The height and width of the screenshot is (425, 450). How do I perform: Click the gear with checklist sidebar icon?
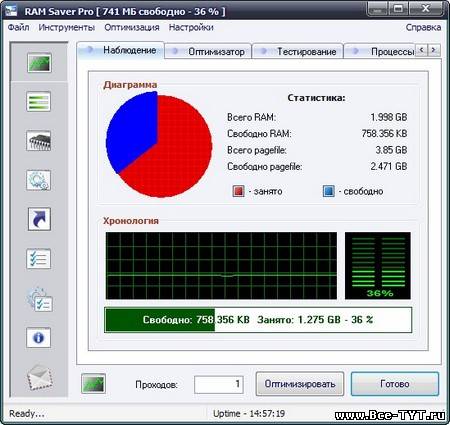click(40, 299)
